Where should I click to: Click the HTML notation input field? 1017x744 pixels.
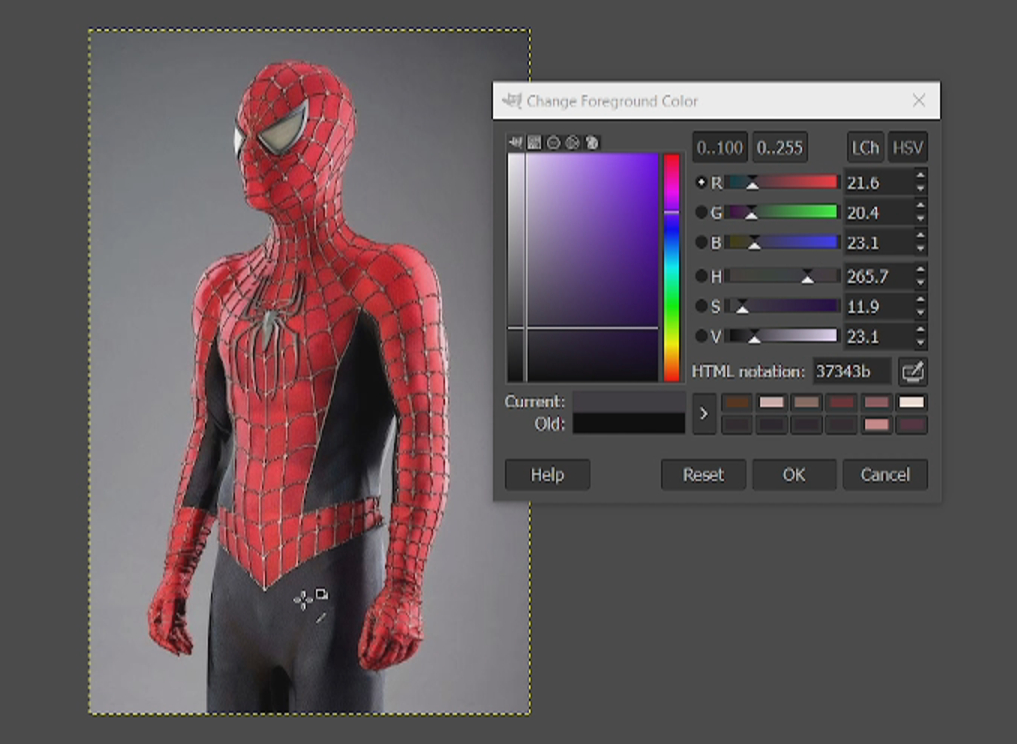click(851, 372)
